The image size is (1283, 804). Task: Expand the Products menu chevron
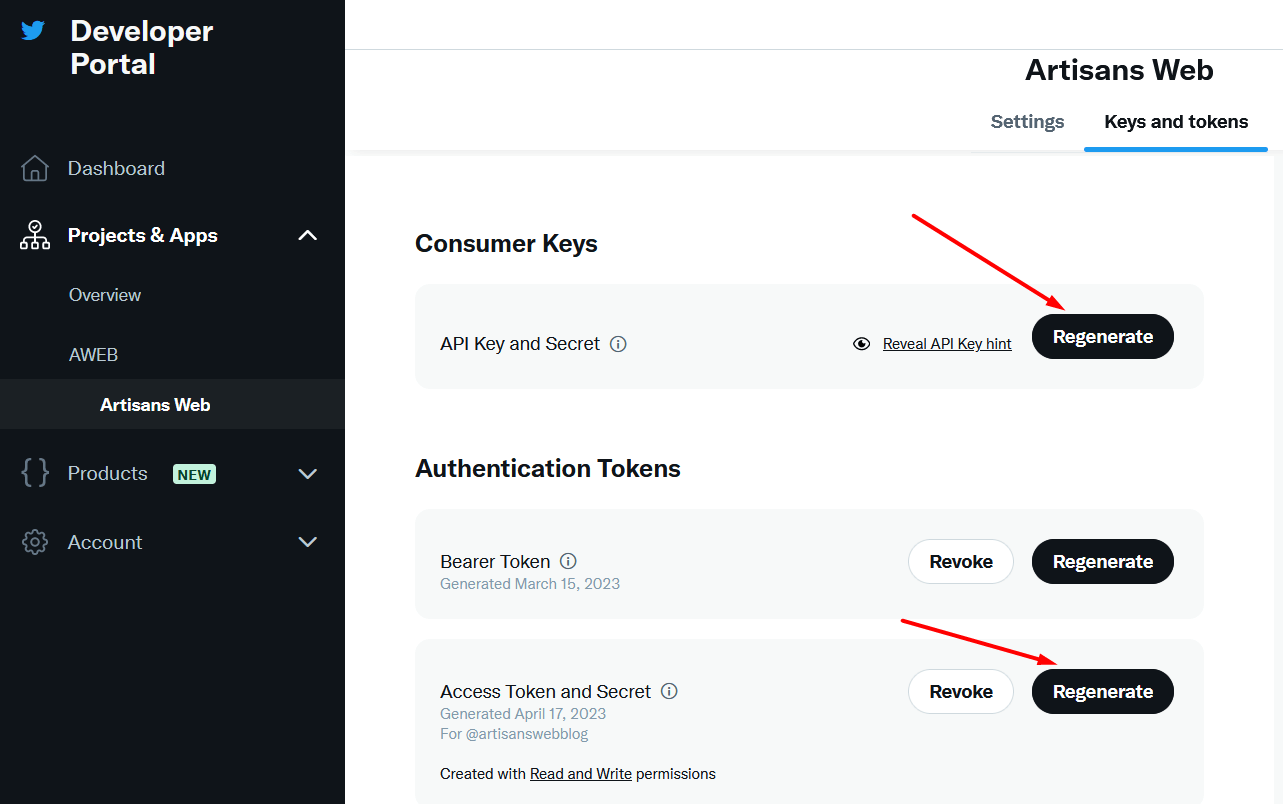(x=308, y=474)
